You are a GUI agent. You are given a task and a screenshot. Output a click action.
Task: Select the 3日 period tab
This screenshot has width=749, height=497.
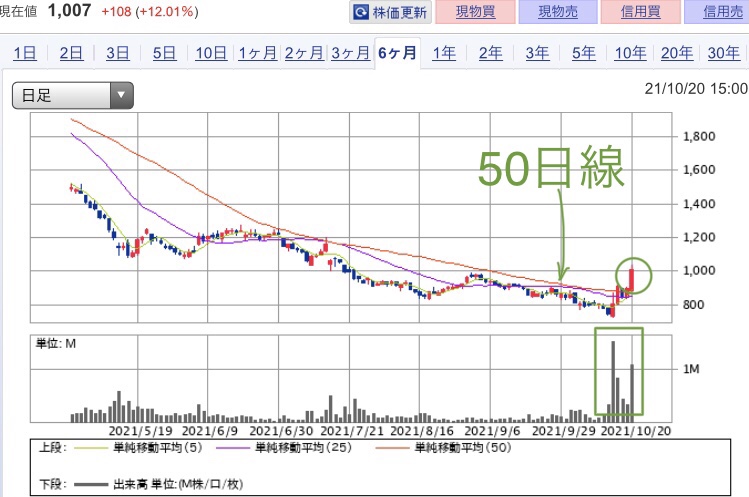point(118,53)
